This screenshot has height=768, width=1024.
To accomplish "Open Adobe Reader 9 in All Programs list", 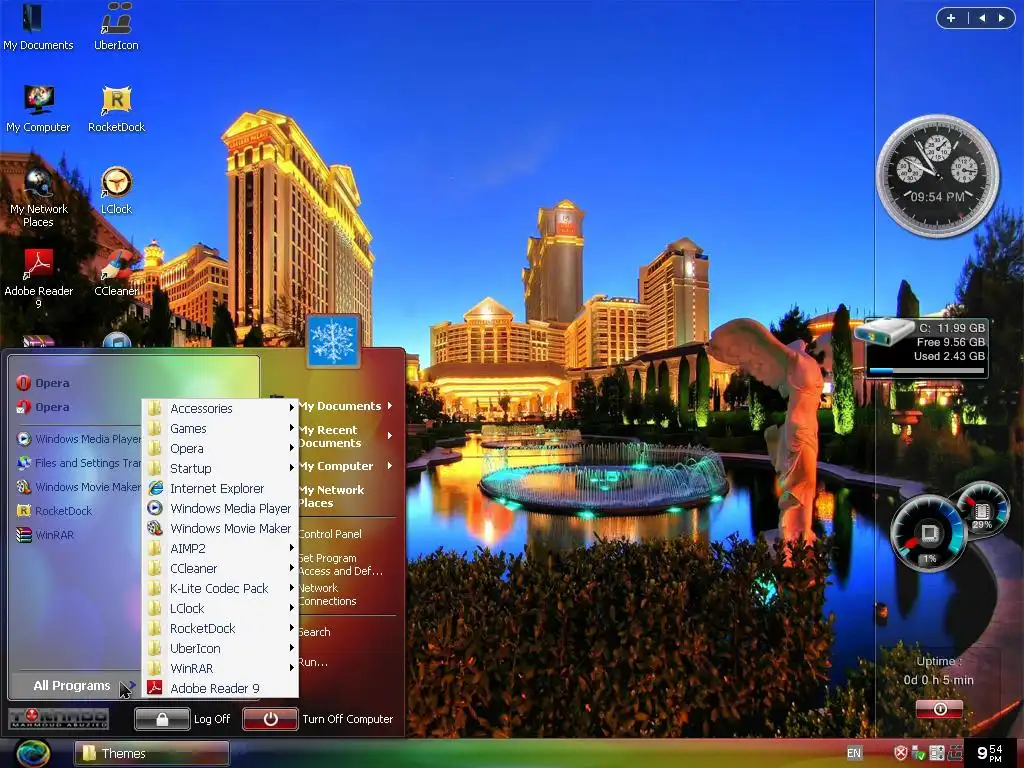I will 220,688.
